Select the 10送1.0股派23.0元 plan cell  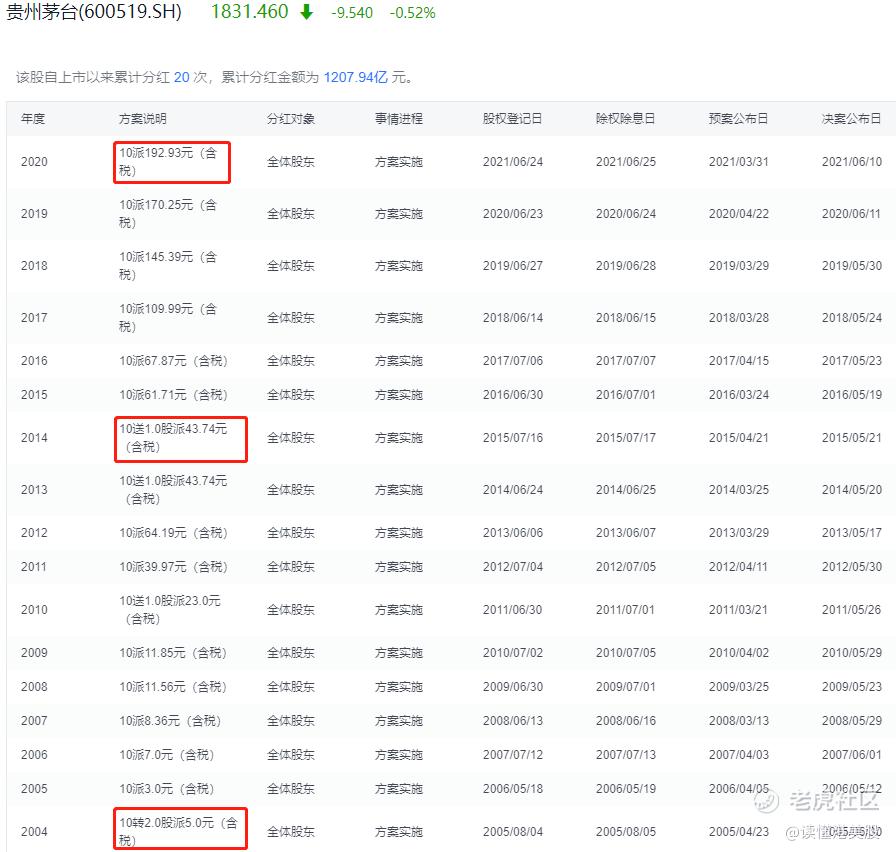coord(170,610)
